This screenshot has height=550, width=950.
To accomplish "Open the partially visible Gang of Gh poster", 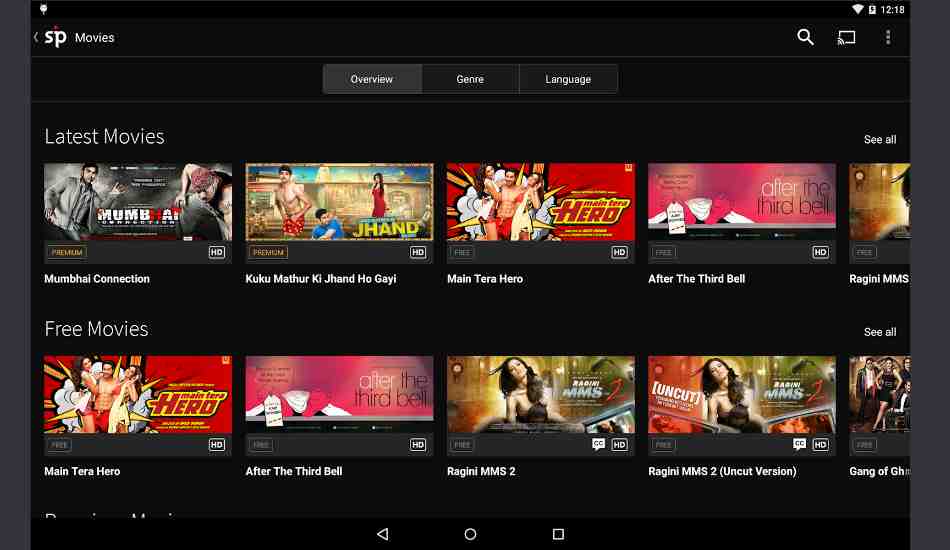I will [879, 394].
